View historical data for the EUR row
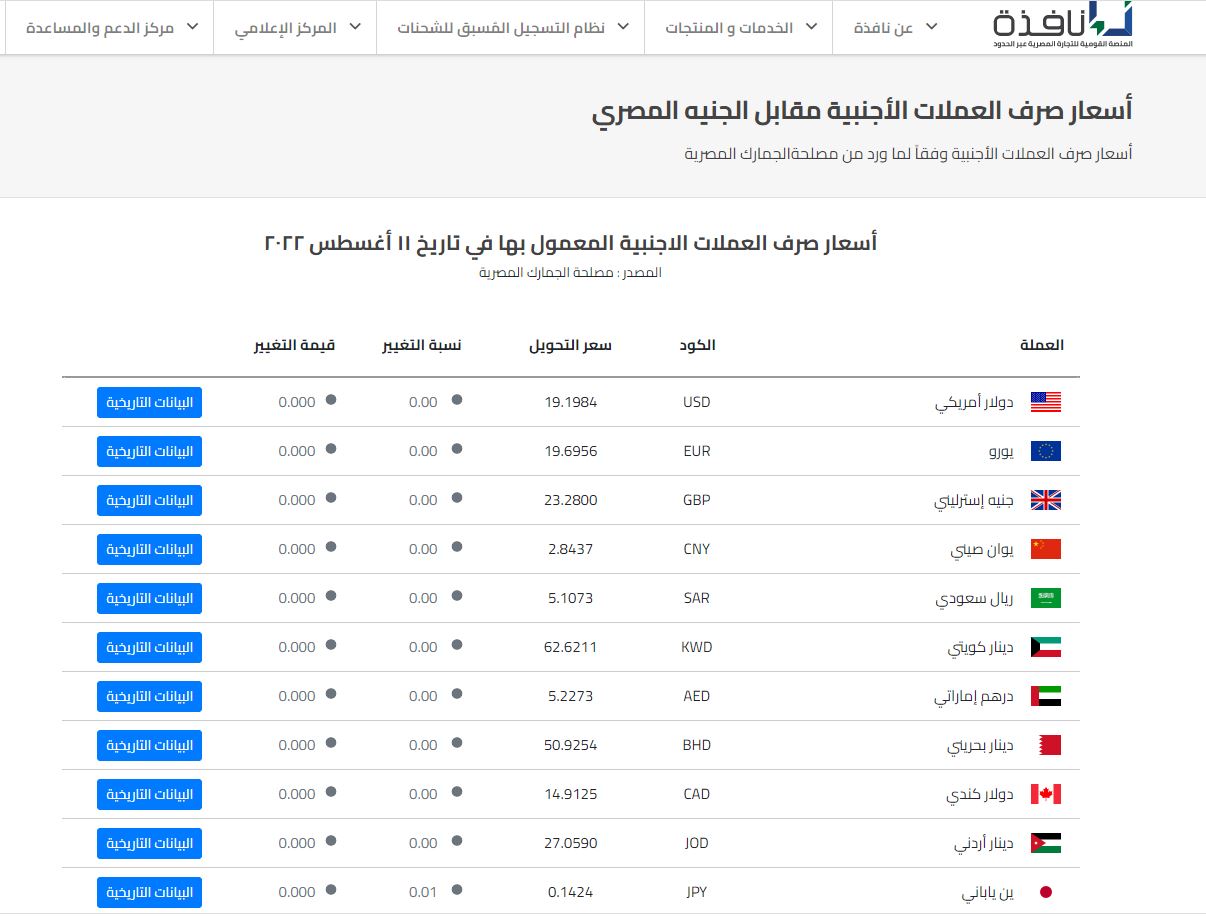The height and width of the screenshot is (917, 1206). coord(150,451)
